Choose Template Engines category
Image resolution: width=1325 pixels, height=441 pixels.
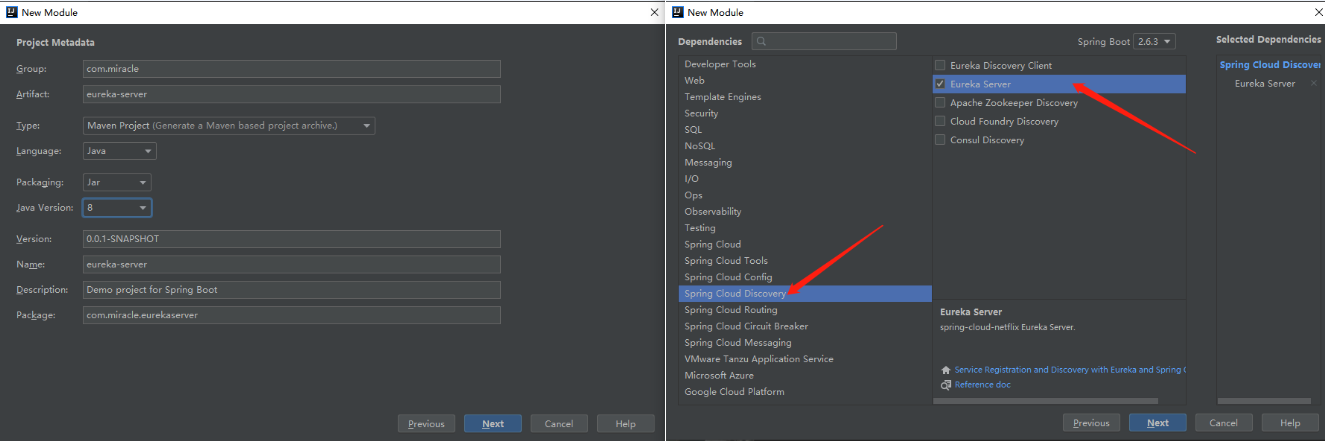click(722, 97)
